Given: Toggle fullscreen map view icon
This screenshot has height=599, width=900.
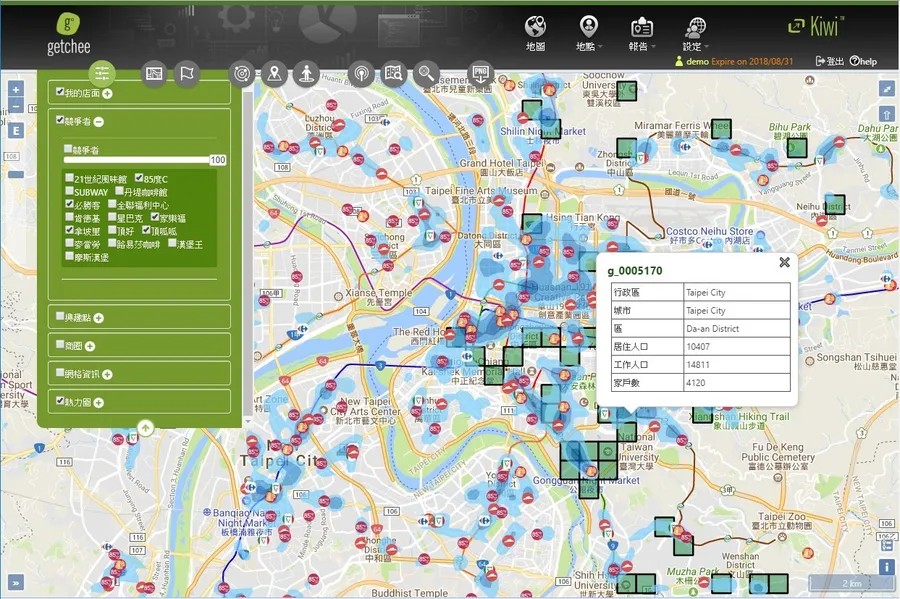Looking at the screenshot, I should (887, 88).
